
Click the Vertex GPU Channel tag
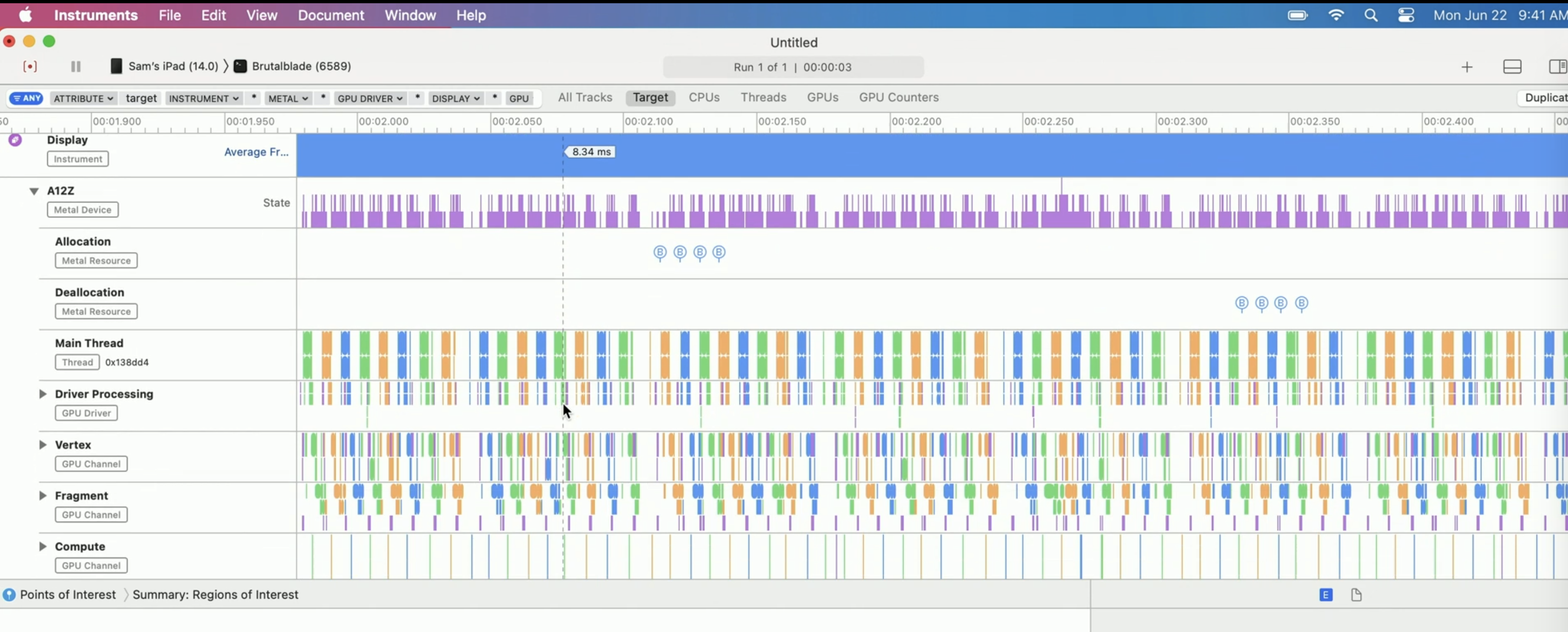[x=91, y=464]
